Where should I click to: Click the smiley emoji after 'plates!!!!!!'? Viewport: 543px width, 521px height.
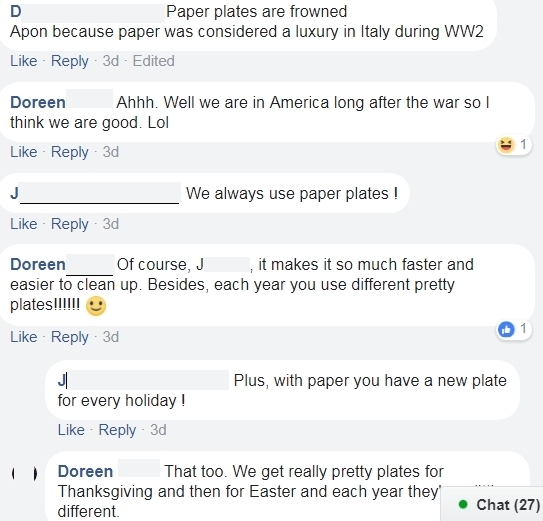[96, 306]
